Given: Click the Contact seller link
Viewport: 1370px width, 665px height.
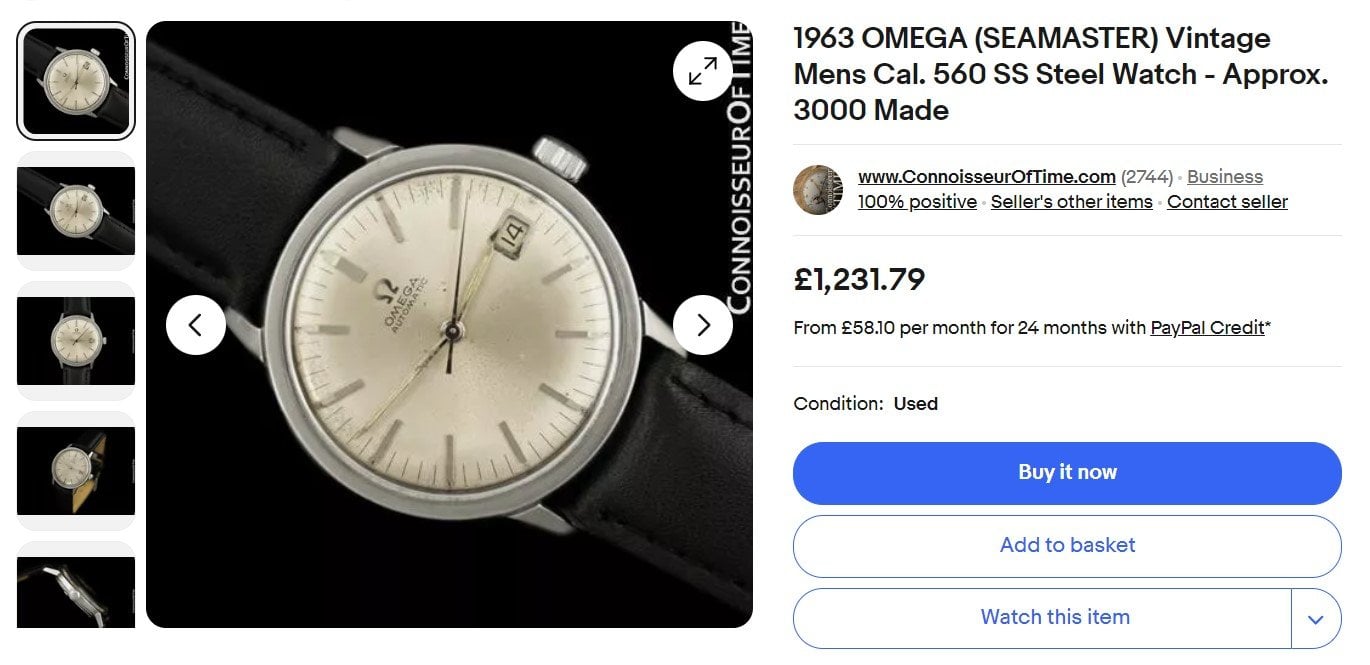Looking at the screenshot, I should coord(1227,202).
